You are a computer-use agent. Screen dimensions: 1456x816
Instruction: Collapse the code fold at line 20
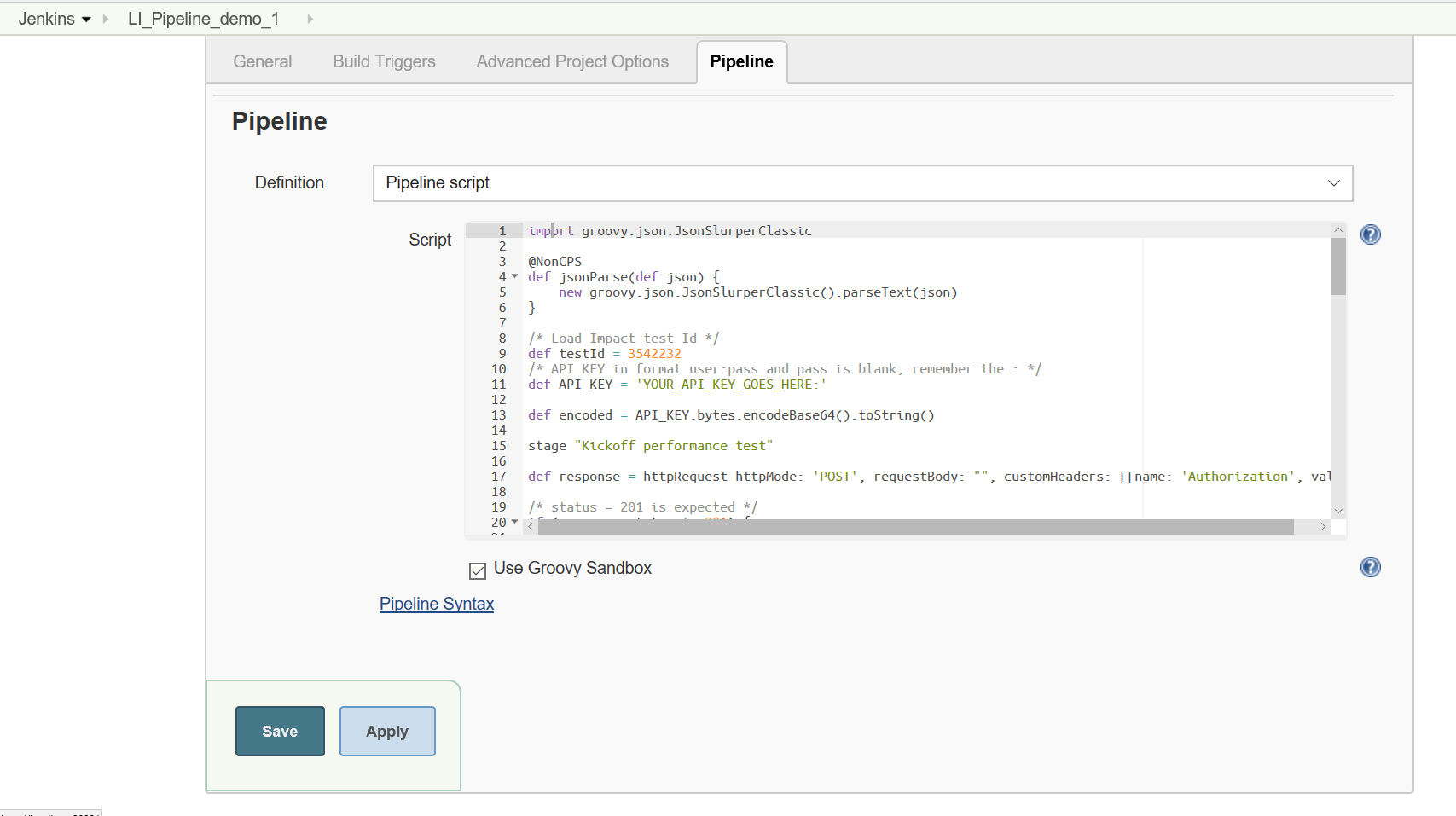pyautogui.click(x=514, y=522)
